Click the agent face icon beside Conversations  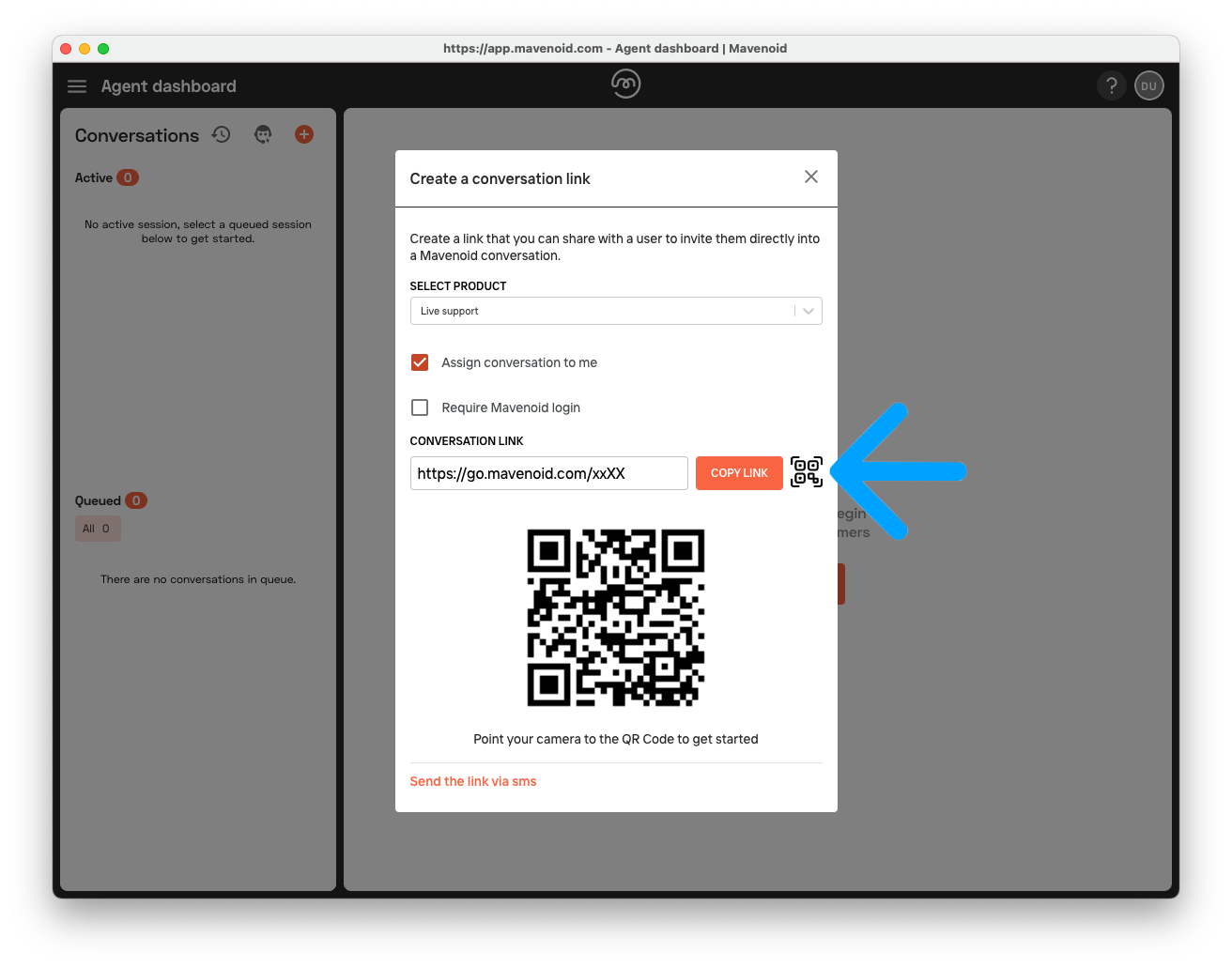tap(263, 134)
